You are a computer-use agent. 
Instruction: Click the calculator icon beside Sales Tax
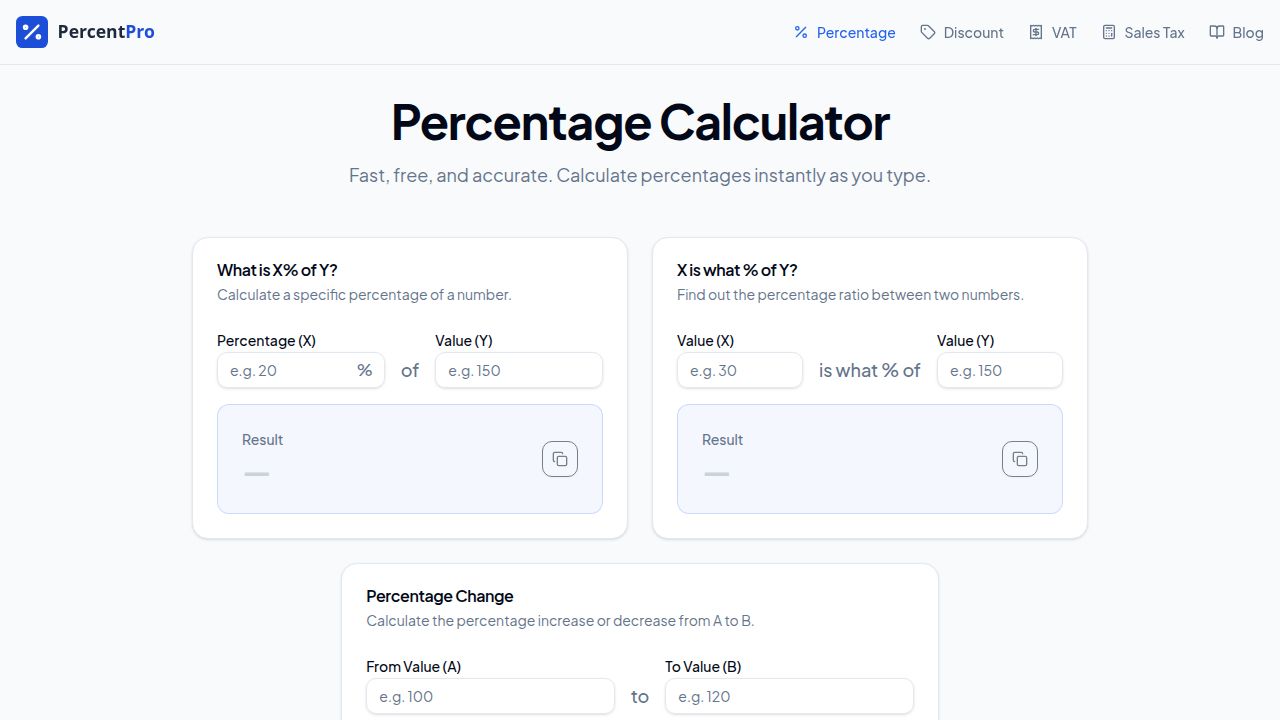click(1109, 32)
